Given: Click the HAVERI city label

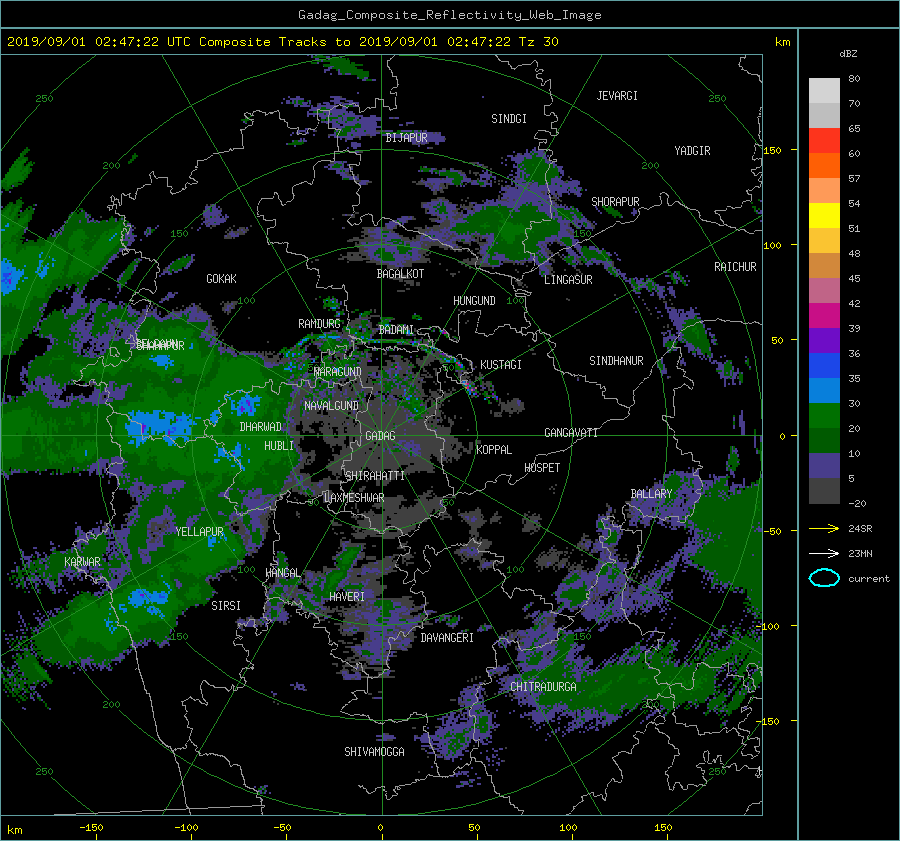Looking at the screenshot, I should 347,597.
